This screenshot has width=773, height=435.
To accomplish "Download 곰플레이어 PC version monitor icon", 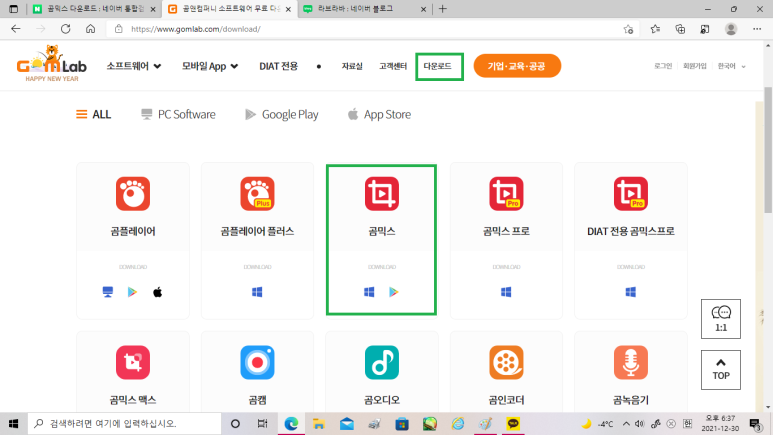I will tap(107, 292).
